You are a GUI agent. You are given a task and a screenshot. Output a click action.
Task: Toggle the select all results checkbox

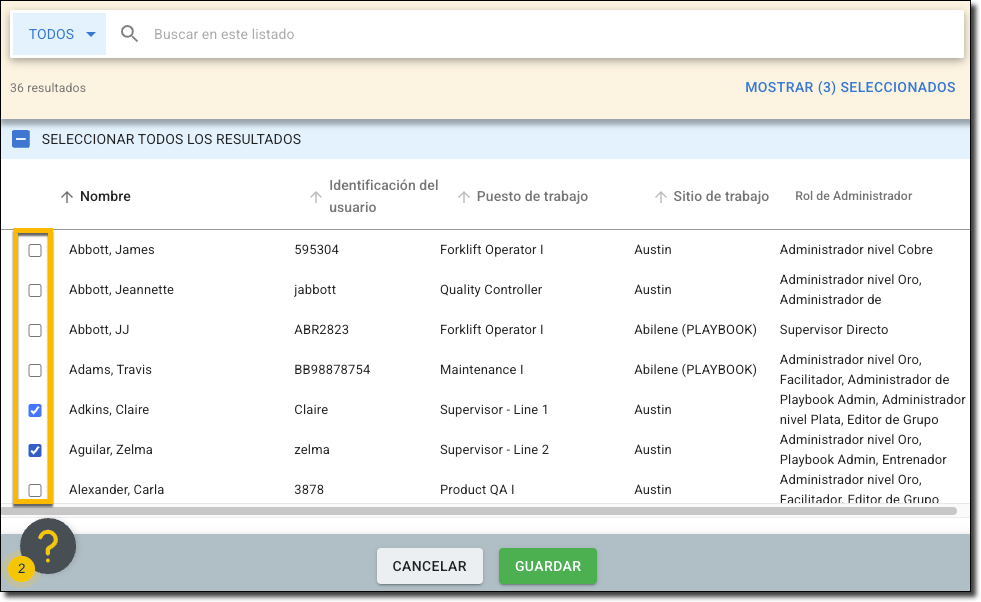coord(21,140)
